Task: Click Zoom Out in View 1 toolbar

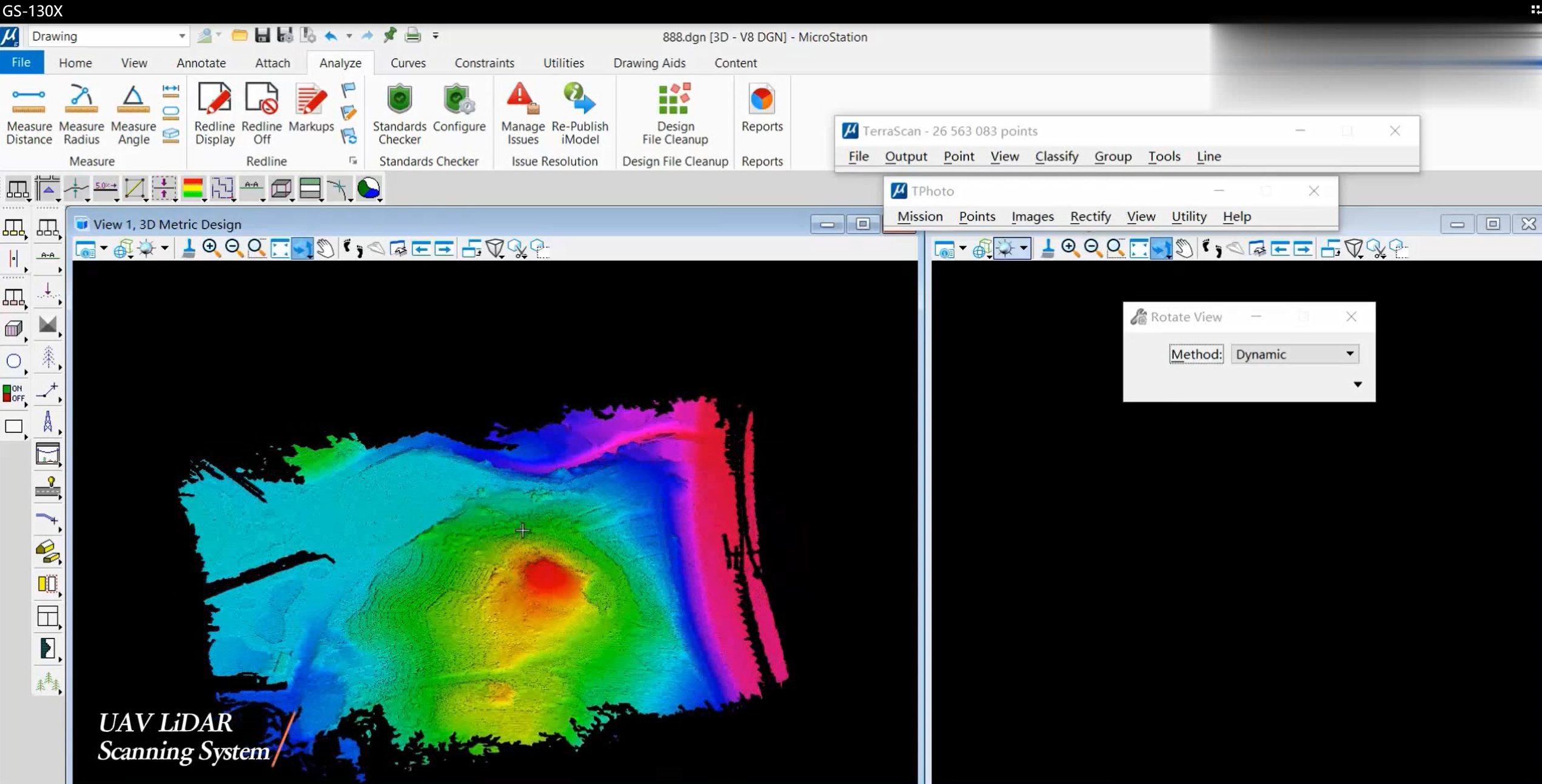Action: (x=233, y=248)
